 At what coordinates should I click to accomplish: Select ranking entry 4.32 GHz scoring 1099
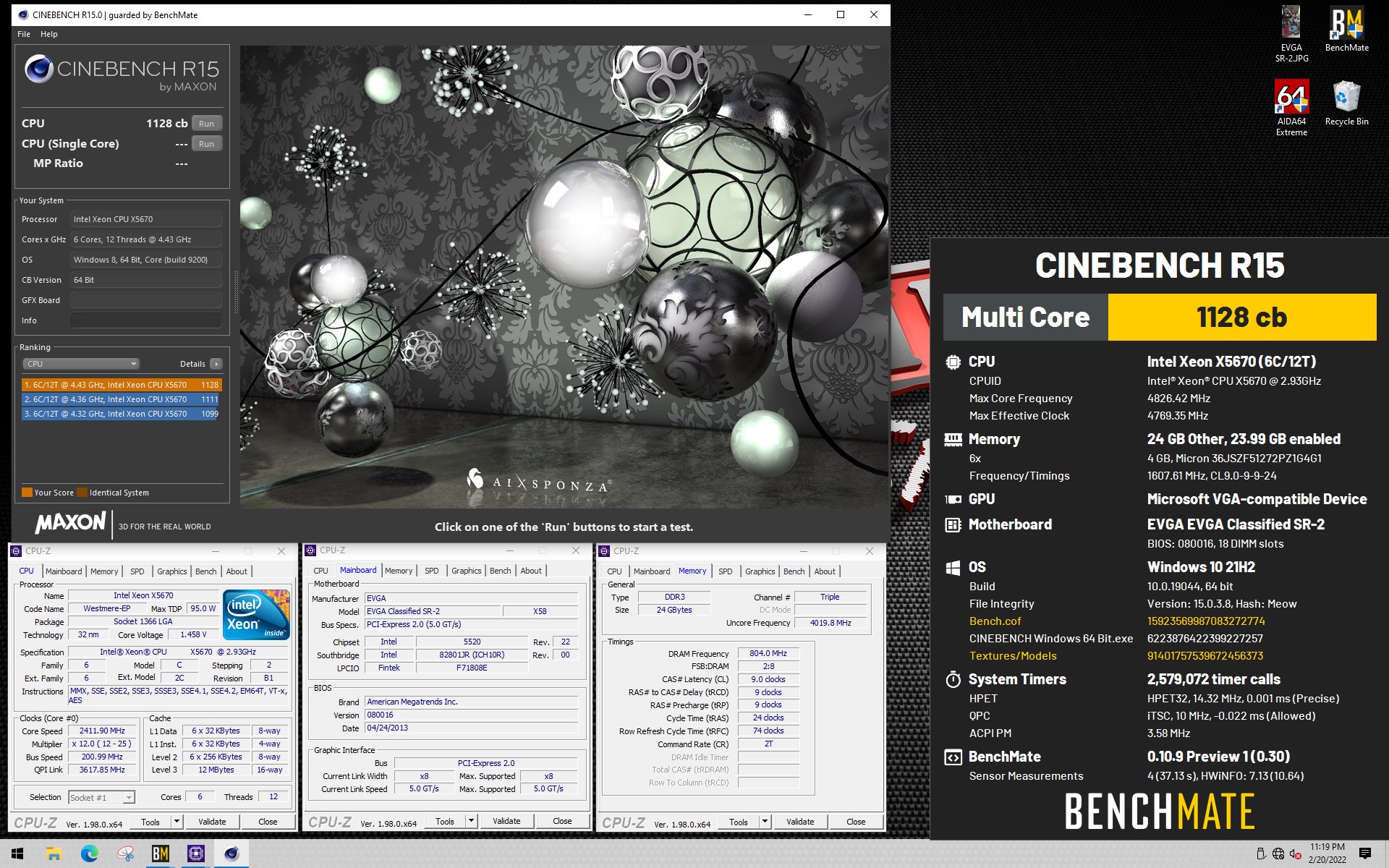121,414
